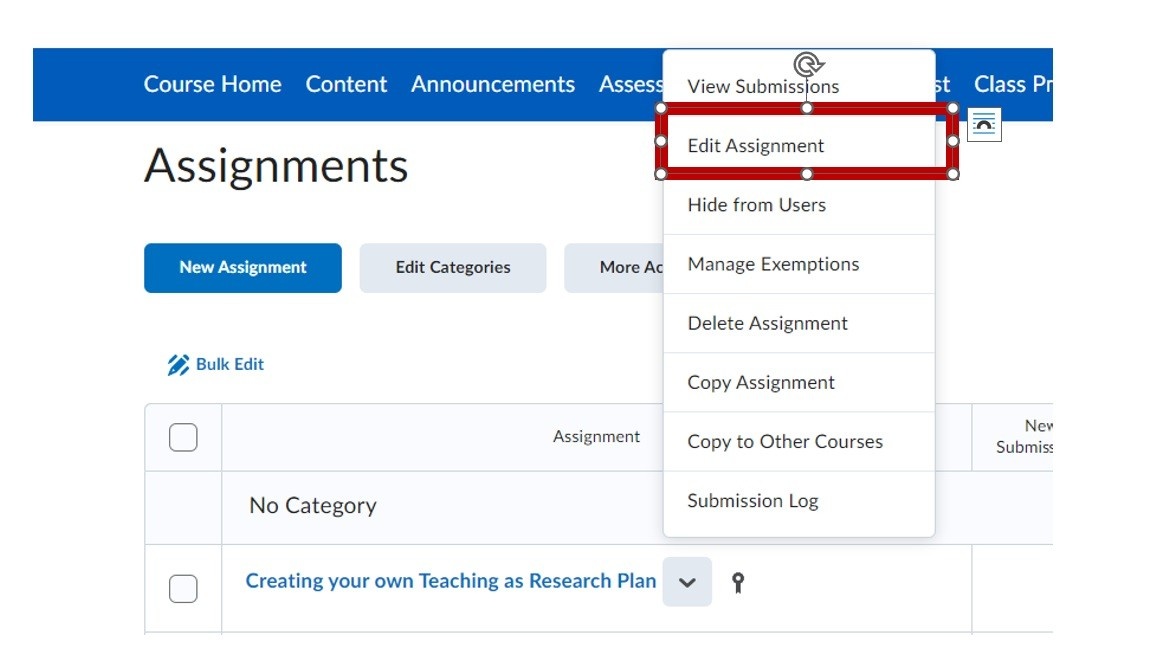The height and width of the screenshot is (668, 1162).
Task: Open Manage Exemptions from the menu
Action: (x=773, y=264)
